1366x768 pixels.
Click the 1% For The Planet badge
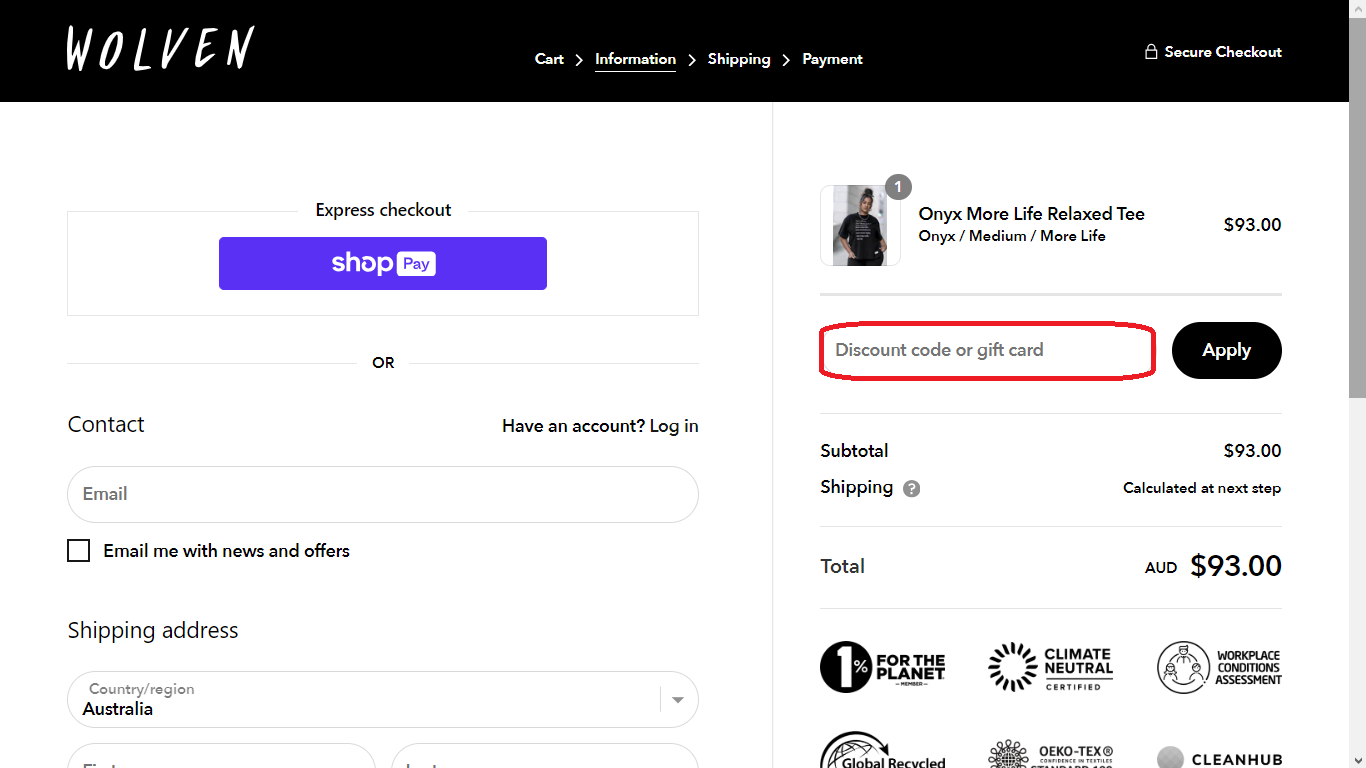(x=884, y=667)
